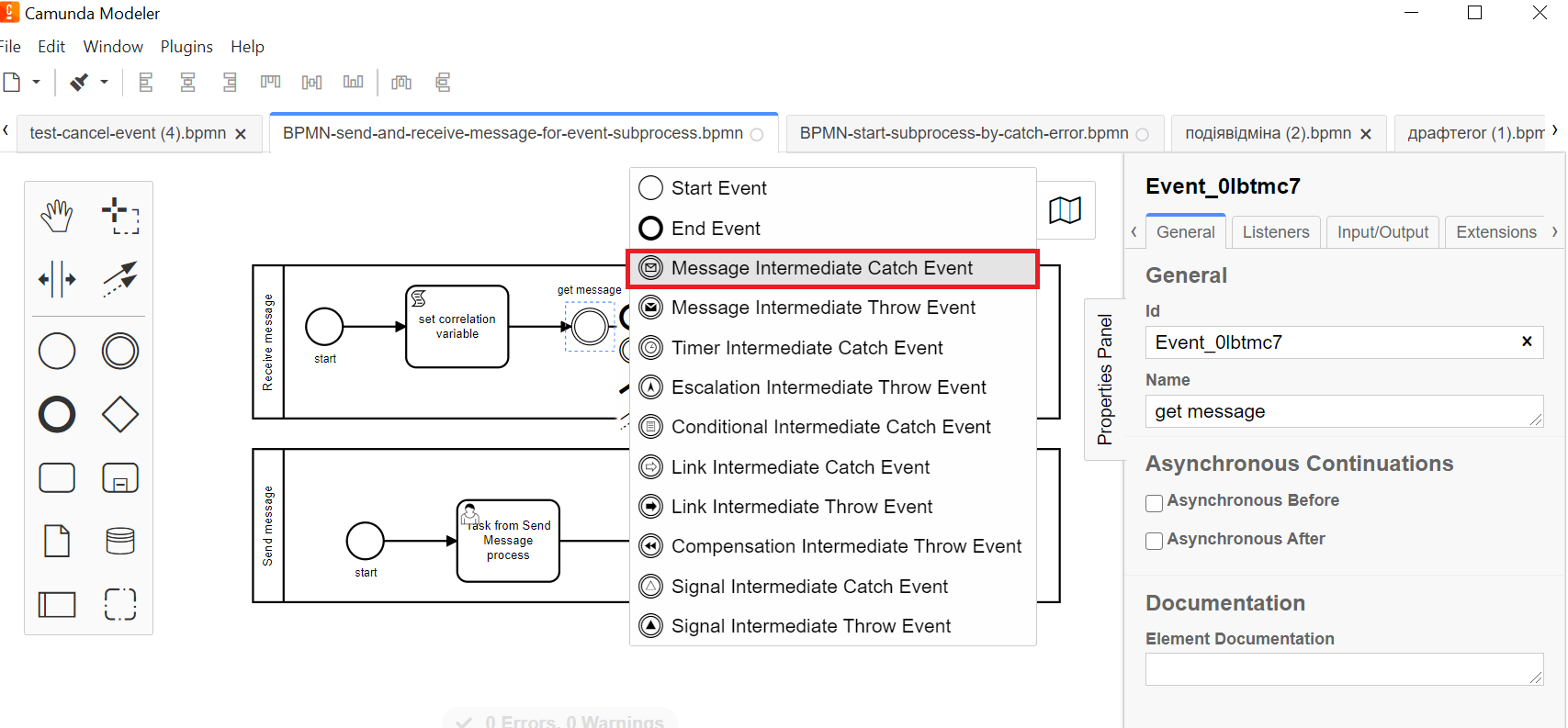Viewport: 1568px width, 728px height.
Task: Show previous properties tabs chevron
Action: point(1134,231)
